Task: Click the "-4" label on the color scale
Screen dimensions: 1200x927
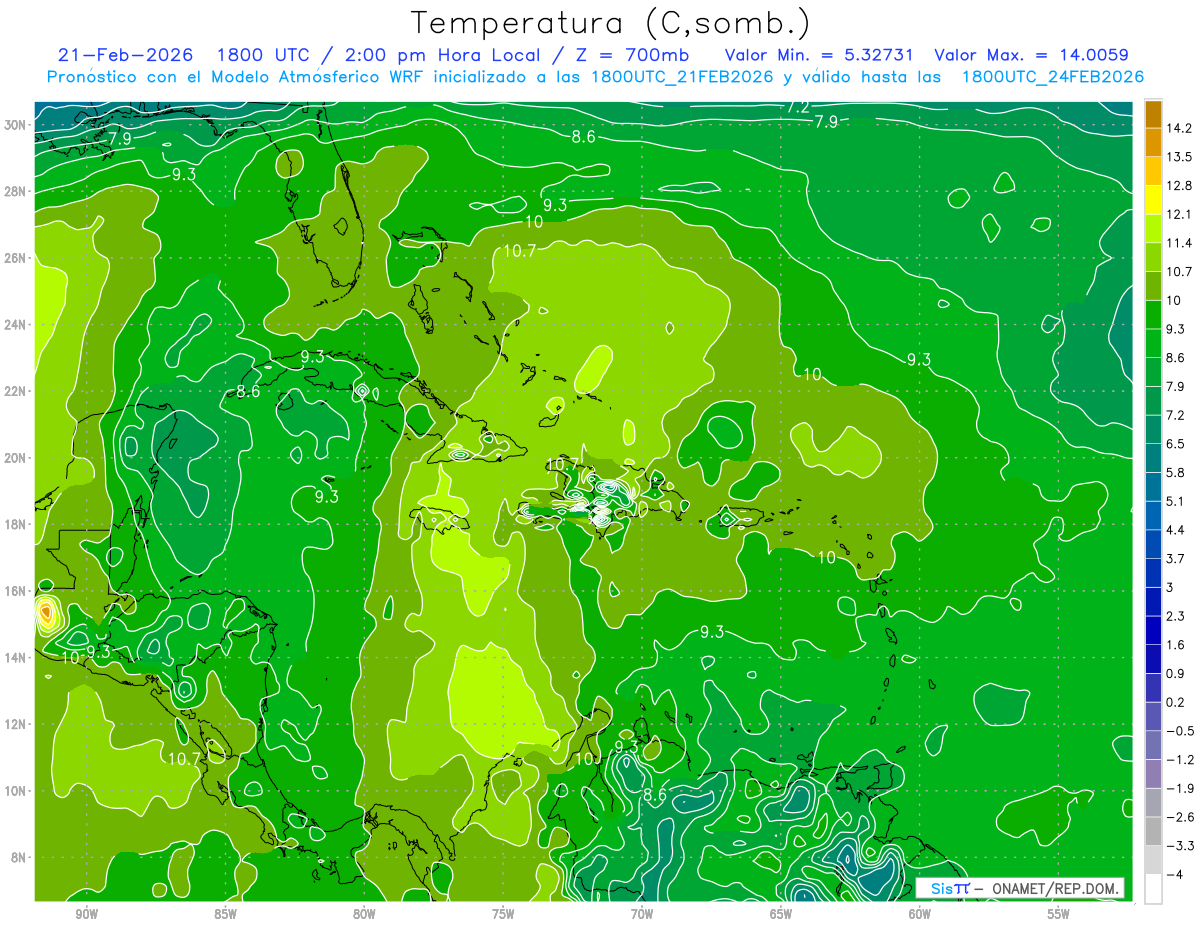Action: 1174,874
